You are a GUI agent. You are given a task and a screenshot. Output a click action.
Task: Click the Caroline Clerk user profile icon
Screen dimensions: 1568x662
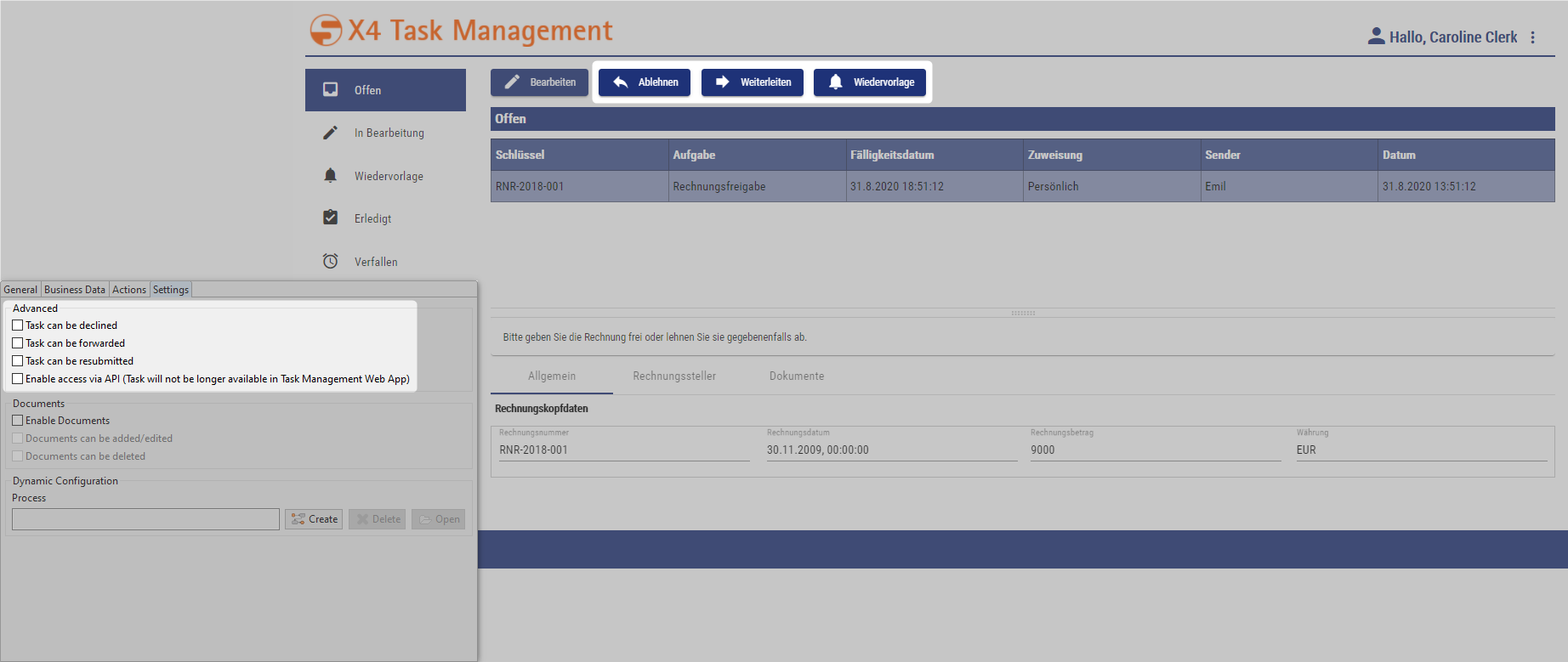click(1376, 37)
